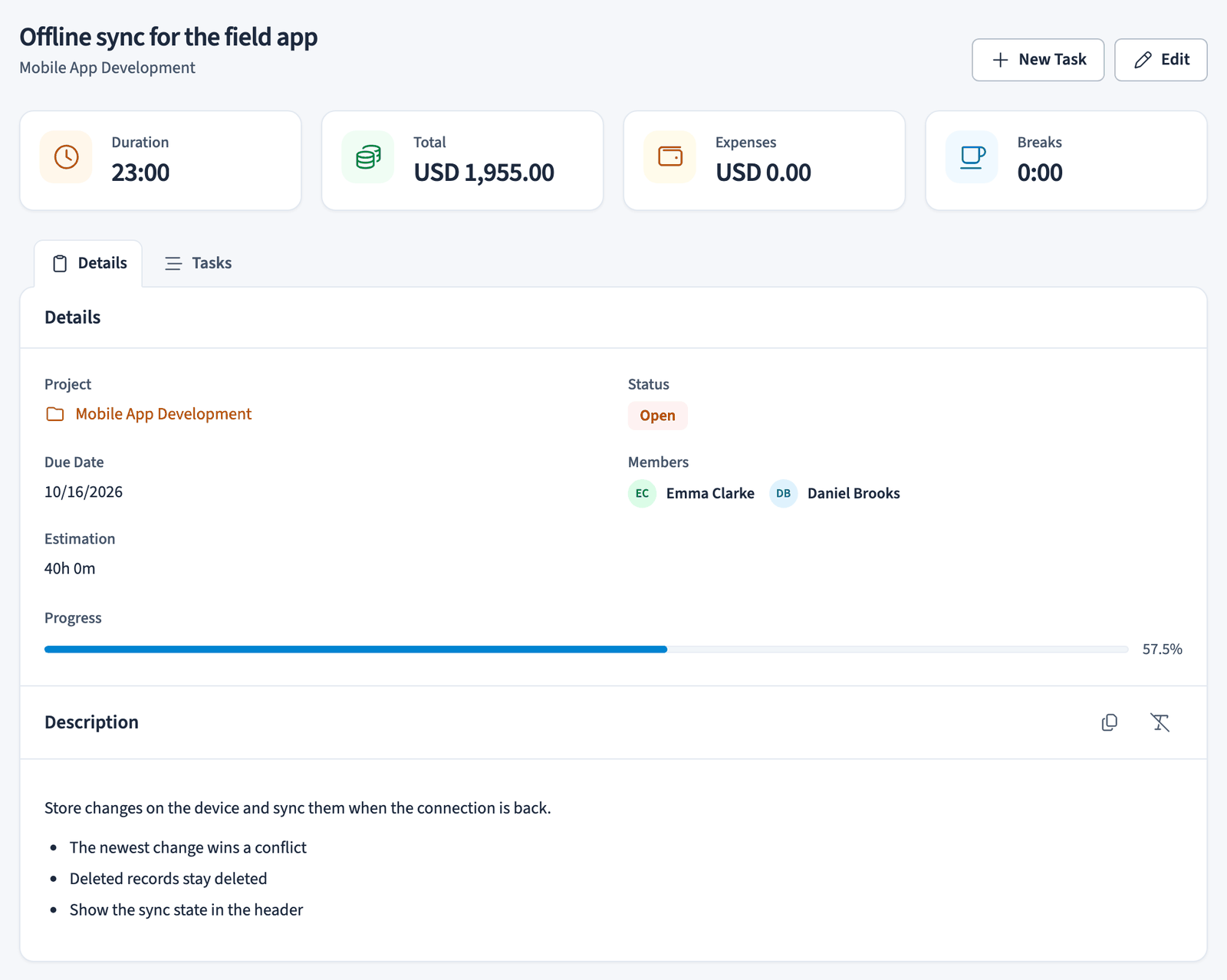This screenshot has height=980, width=1227.
Task: Click the folder icon beside Mobile App Development
Action: [x=55, y=414]
